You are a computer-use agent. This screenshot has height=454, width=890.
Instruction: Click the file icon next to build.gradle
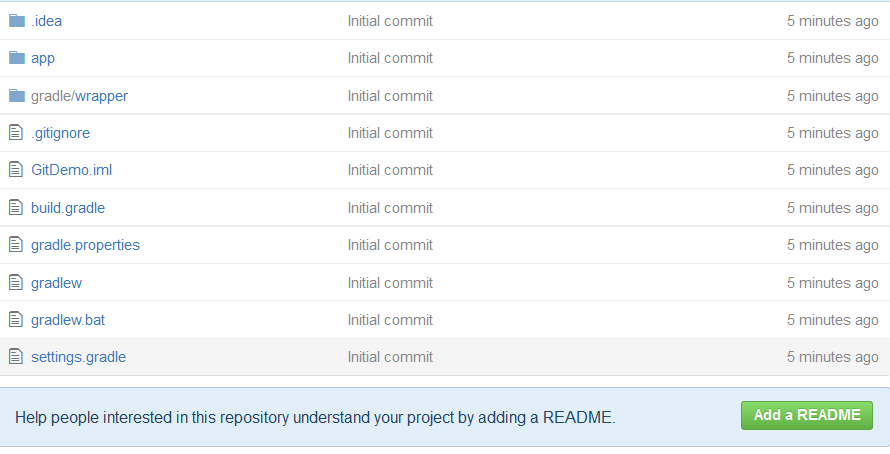click(15, 208)
